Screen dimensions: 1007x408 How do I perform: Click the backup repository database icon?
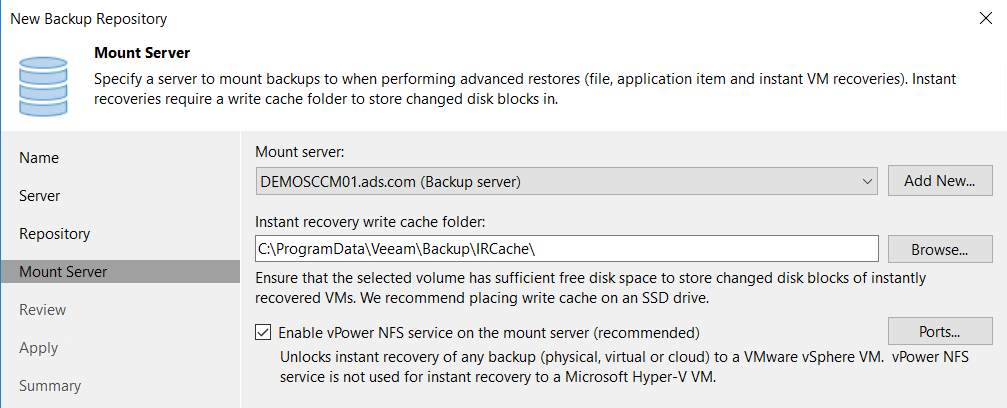[43, 87]
